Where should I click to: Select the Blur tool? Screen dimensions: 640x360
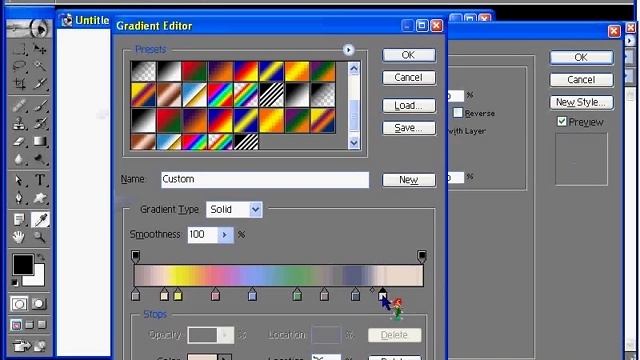tap(19, 159)
